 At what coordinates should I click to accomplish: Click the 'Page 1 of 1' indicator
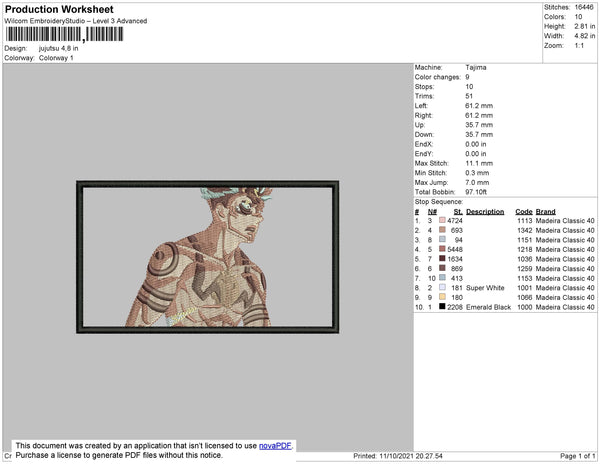577,456
